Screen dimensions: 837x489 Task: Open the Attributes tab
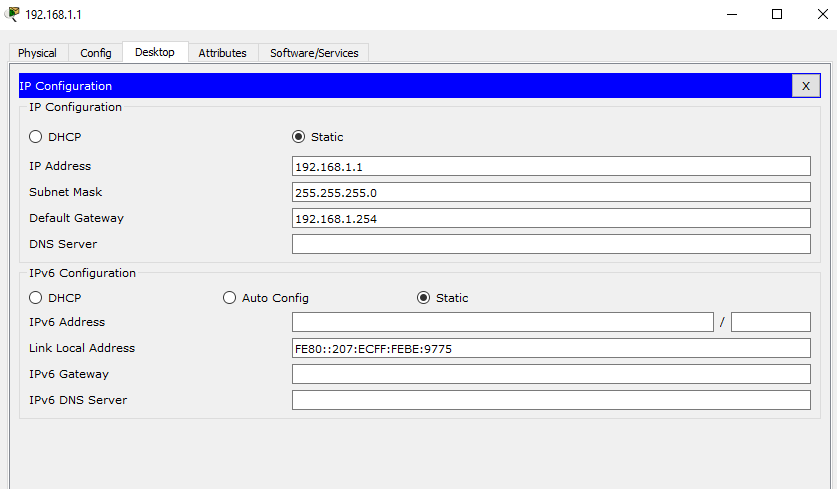click(x=223, y=53)
